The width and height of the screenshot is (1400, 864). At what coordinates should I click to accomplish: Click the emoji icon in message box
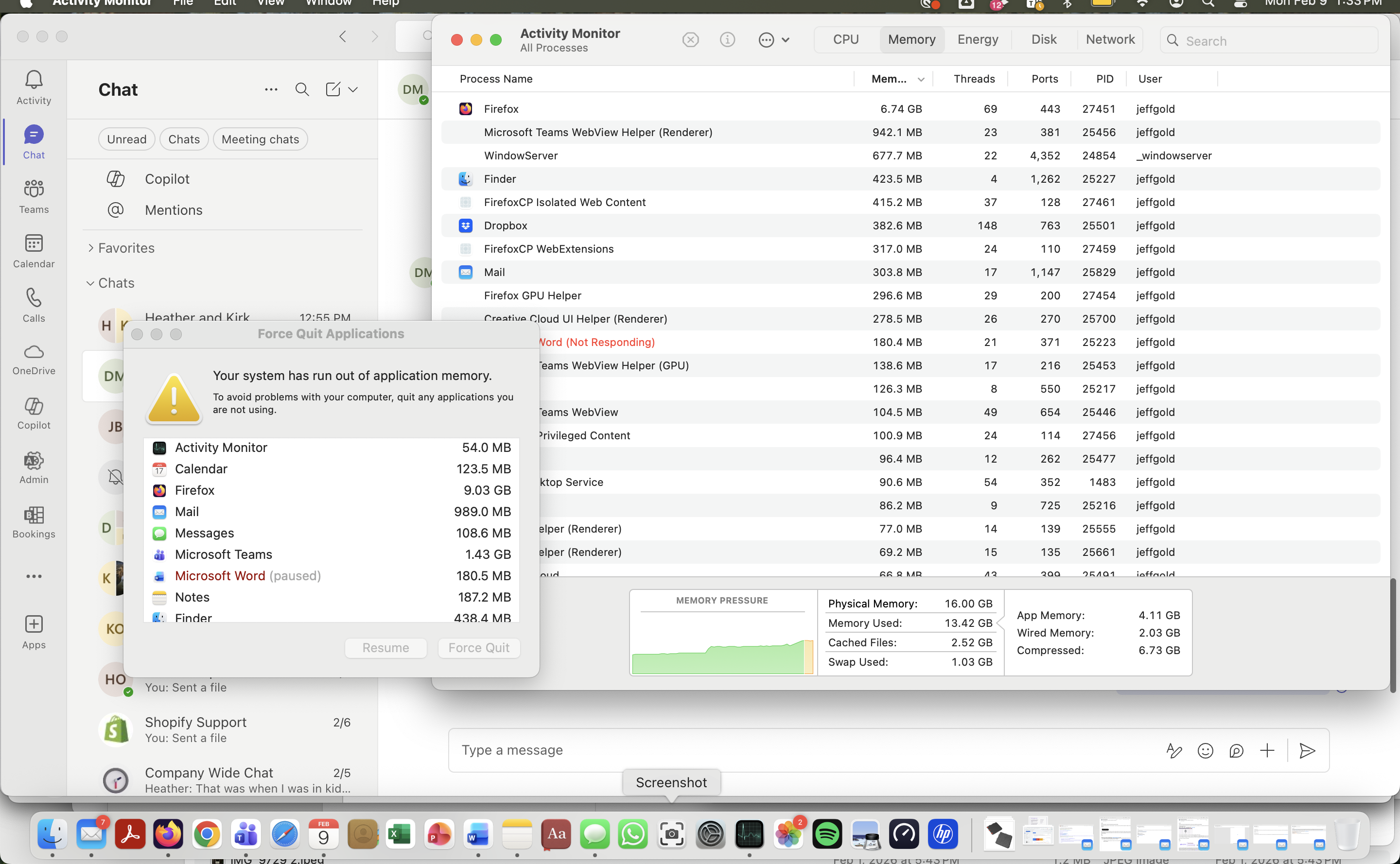click(x=1205, y=750)
